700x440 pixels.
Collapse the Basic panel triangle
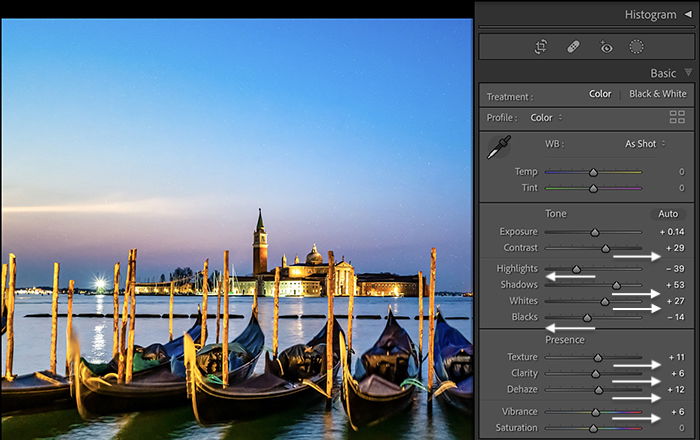pos(688,72)
